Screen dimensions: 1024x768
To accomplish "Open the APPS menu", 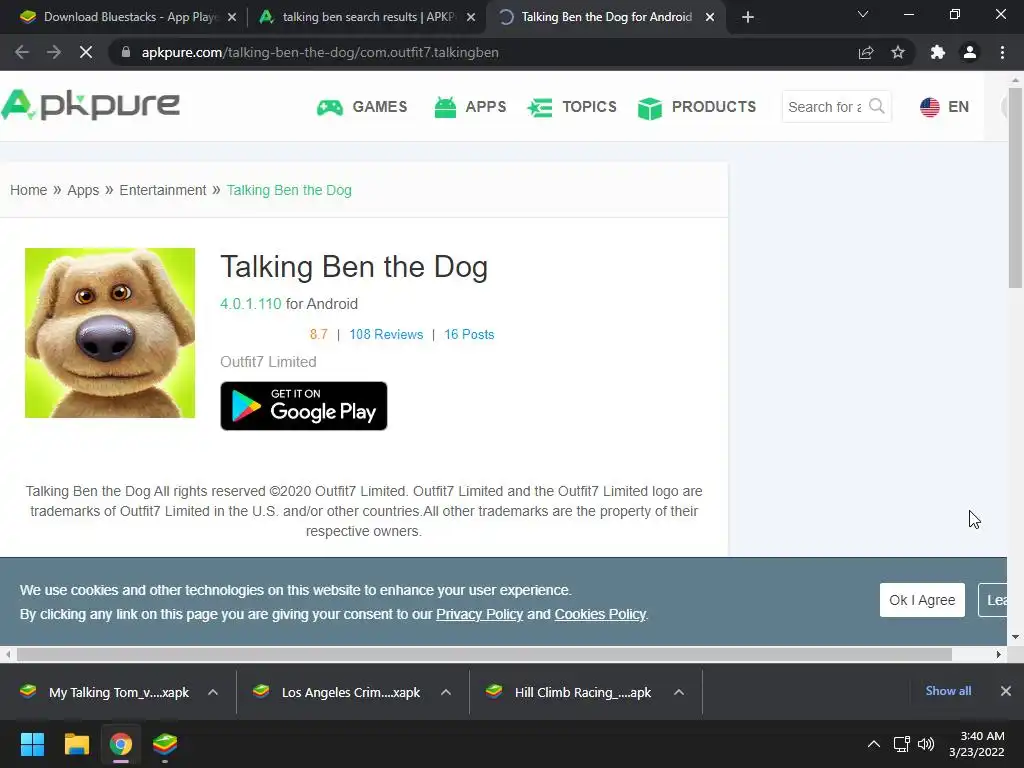I will click(x=470, y=106).
